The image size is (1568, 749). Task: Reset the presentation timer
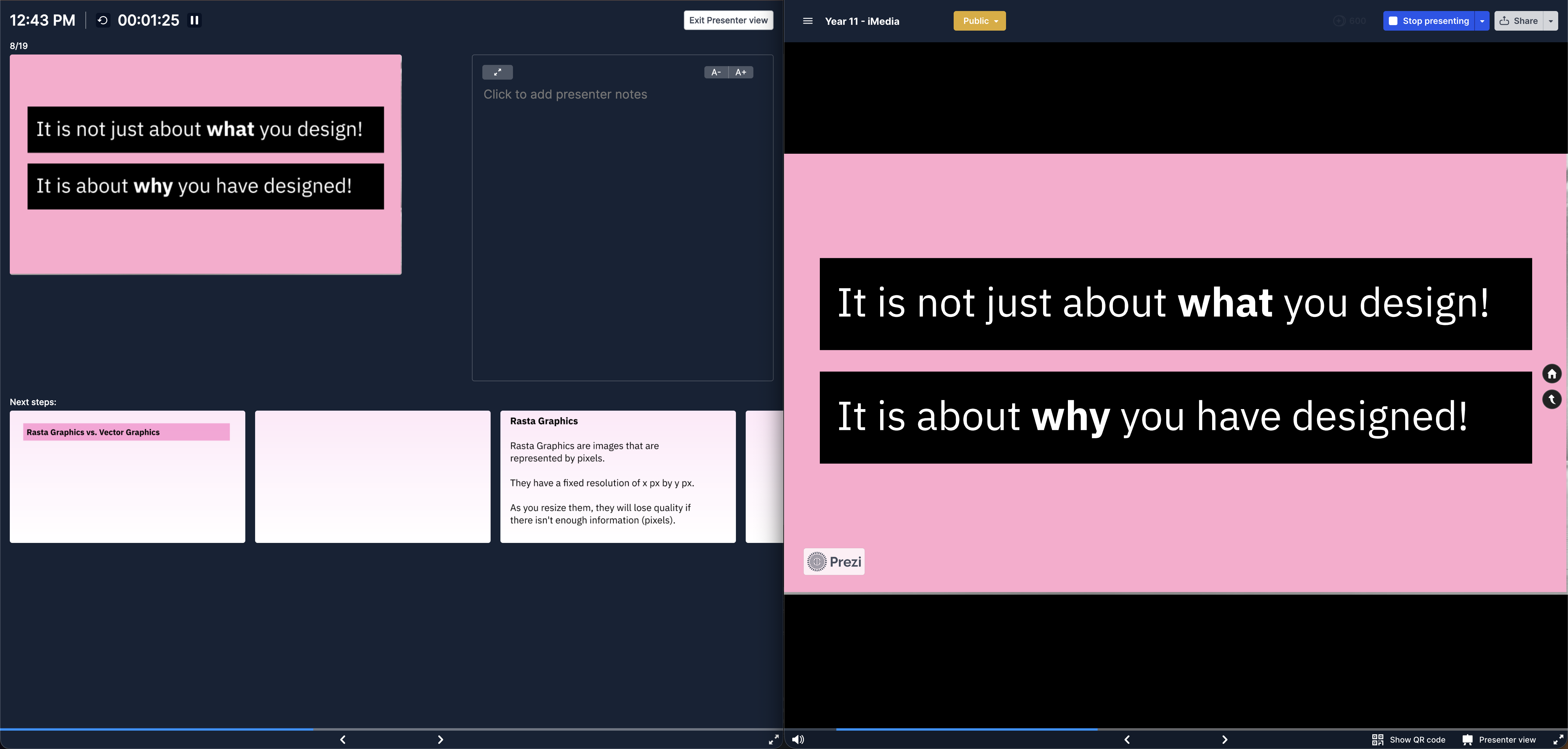point(103,21)
